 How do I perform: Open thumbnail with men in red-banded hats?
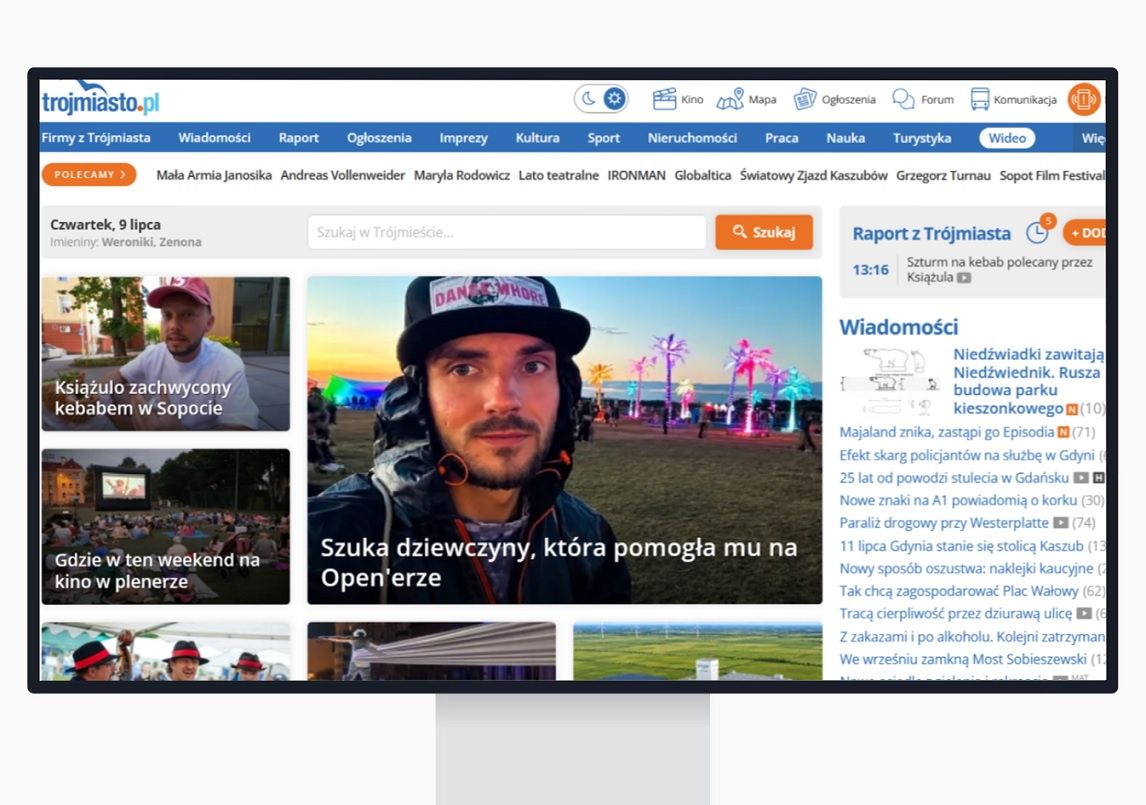(x=166, y=651)
